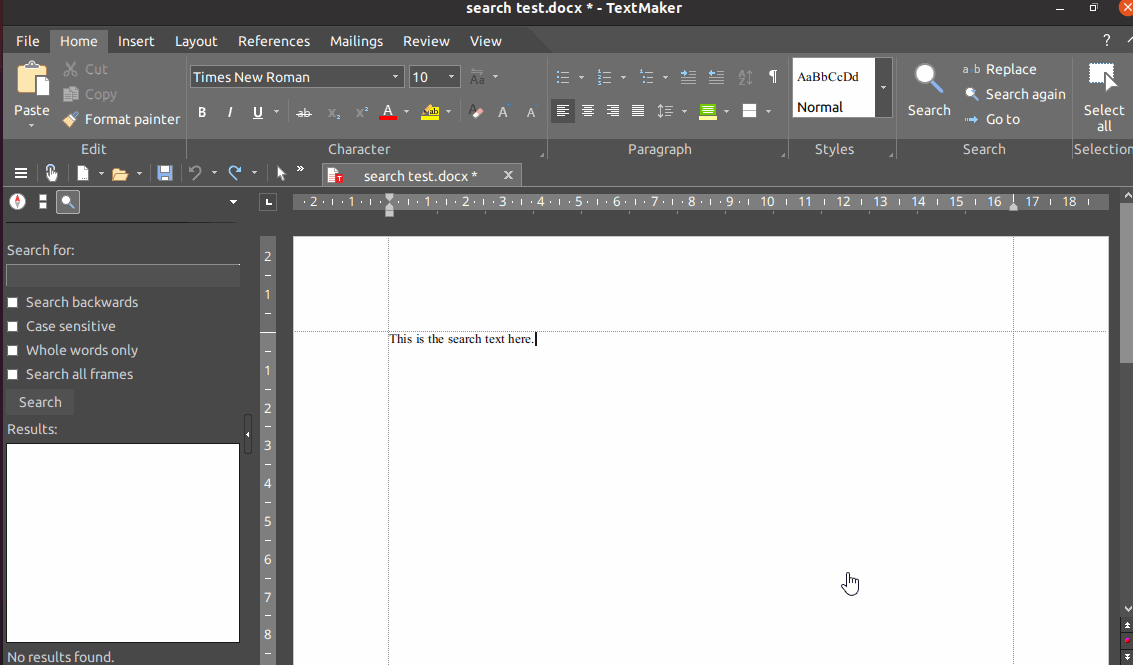Expand the Normal styles gallery arrow
The height and width of the screenshot is (665, 1133).
(883, 88)
